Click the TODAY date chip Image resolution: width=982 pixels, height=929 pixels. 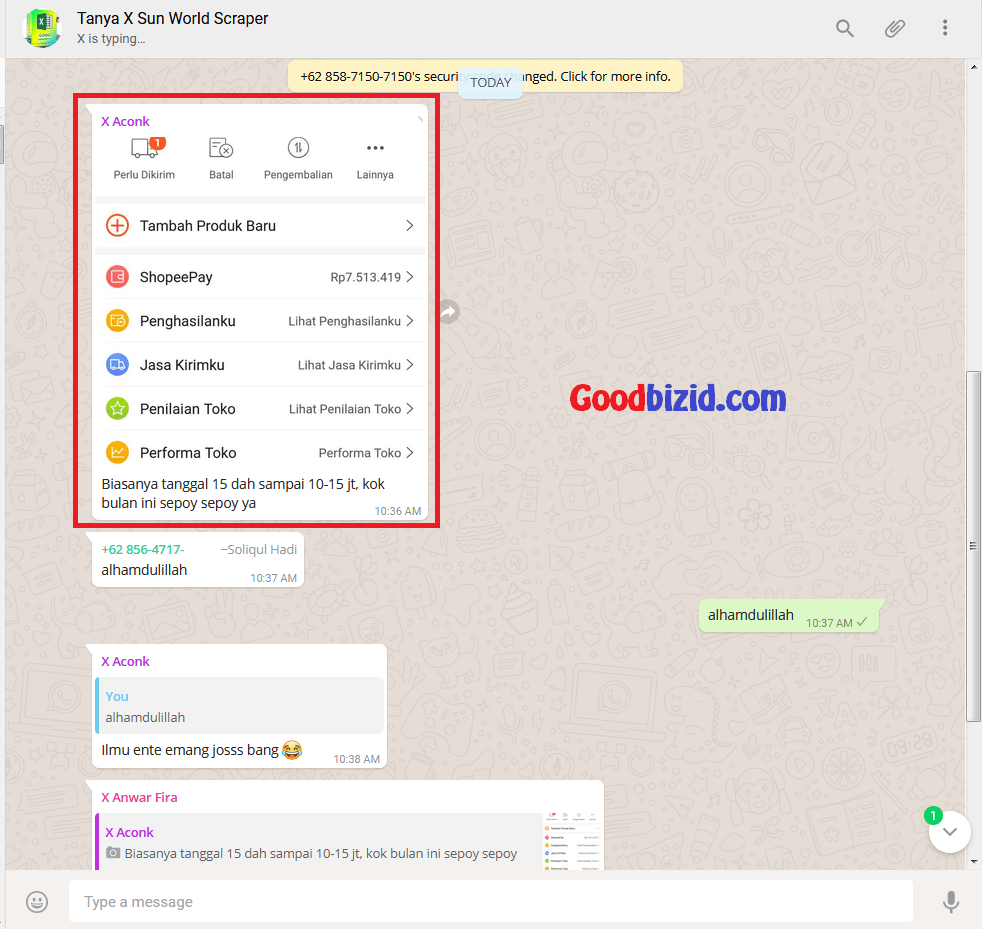[490, 83]
